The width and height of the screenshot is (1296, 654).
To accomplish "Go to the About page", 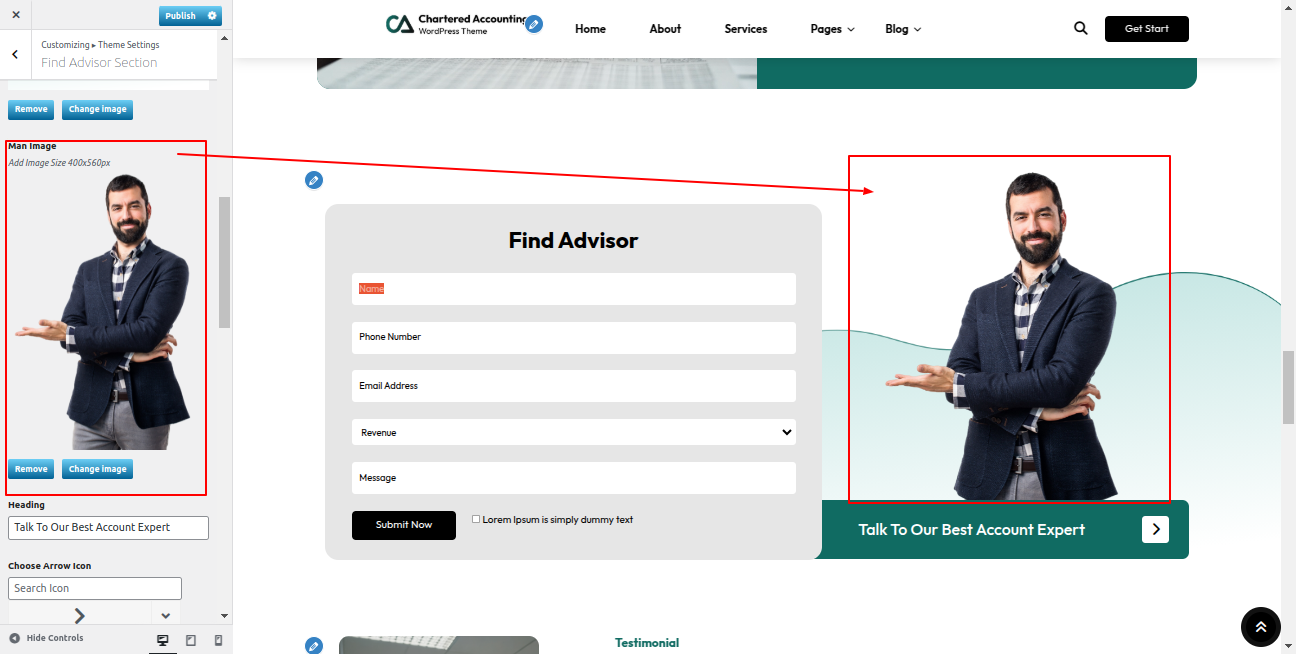I will [x=665, y=29].
